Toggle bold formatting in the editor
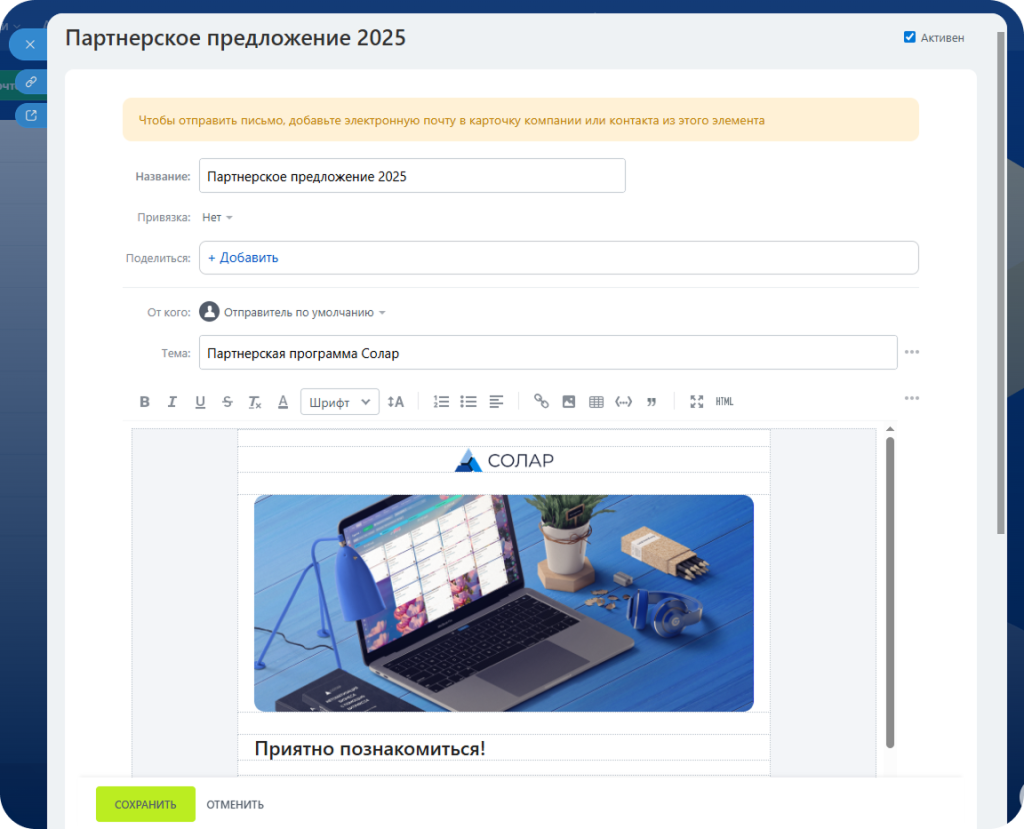Screen dimensions: 1024x829 point(145,402)
